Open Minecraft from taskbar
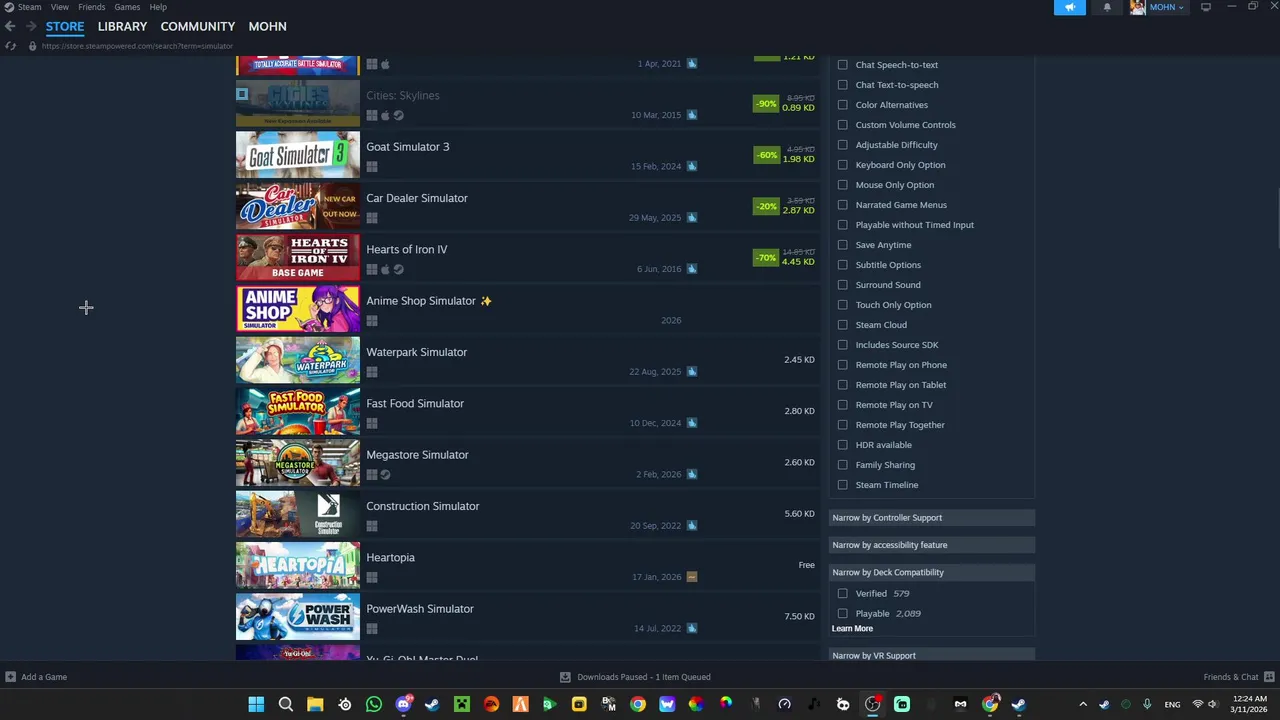 [x=462, y=704]
